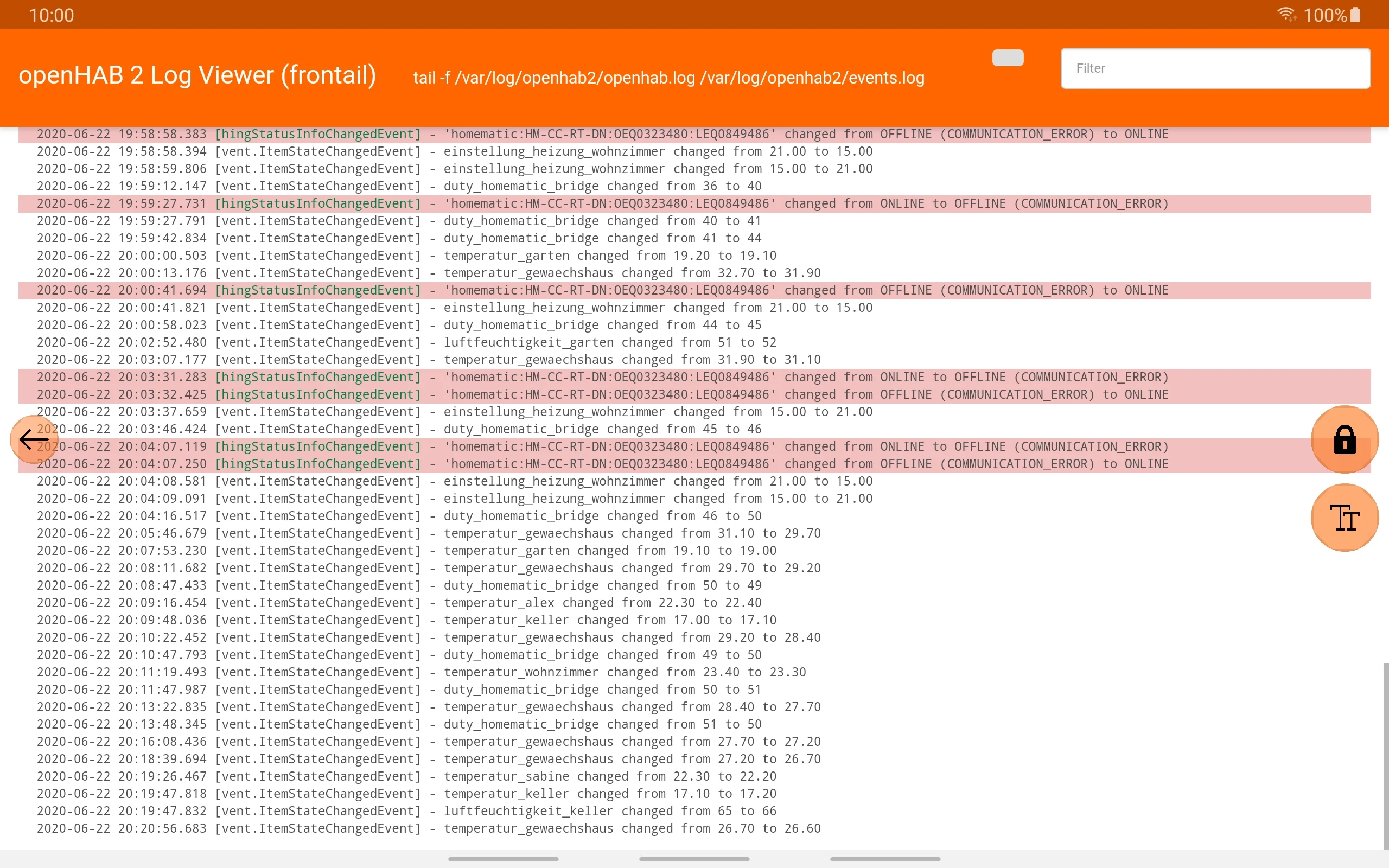Select the 20:19:47.832 luftfeuchtigkeit_keller log line

coord(694,811)
